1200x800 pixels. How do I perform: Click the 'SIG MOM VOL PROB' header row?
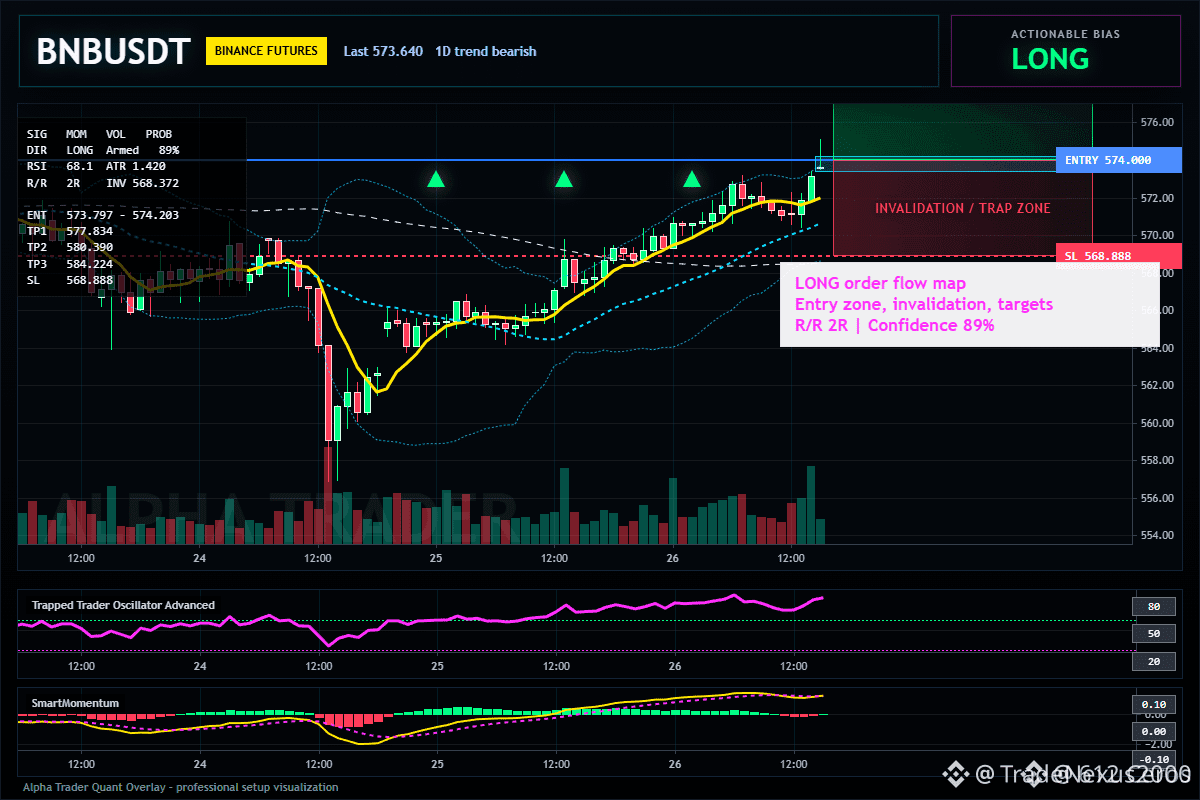click(x=99, y=134)
